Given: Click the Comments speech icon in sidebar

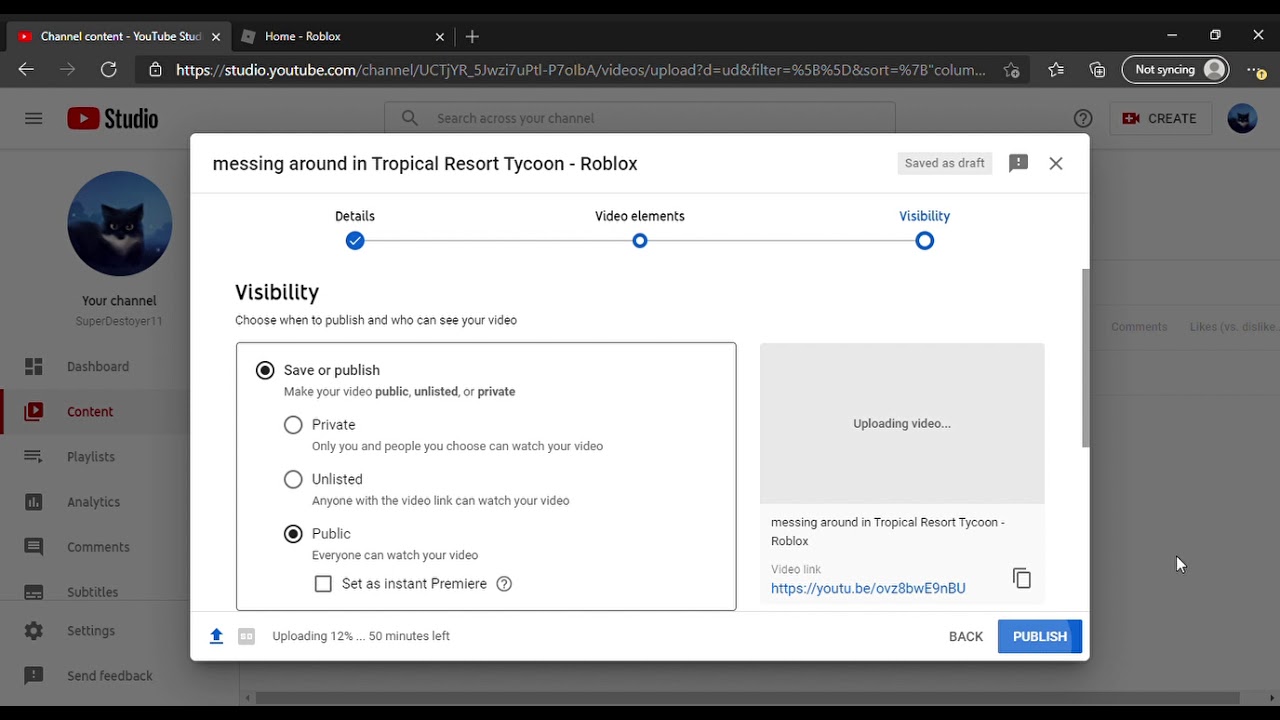Looking at the screenshot, I should pos(34,547).
